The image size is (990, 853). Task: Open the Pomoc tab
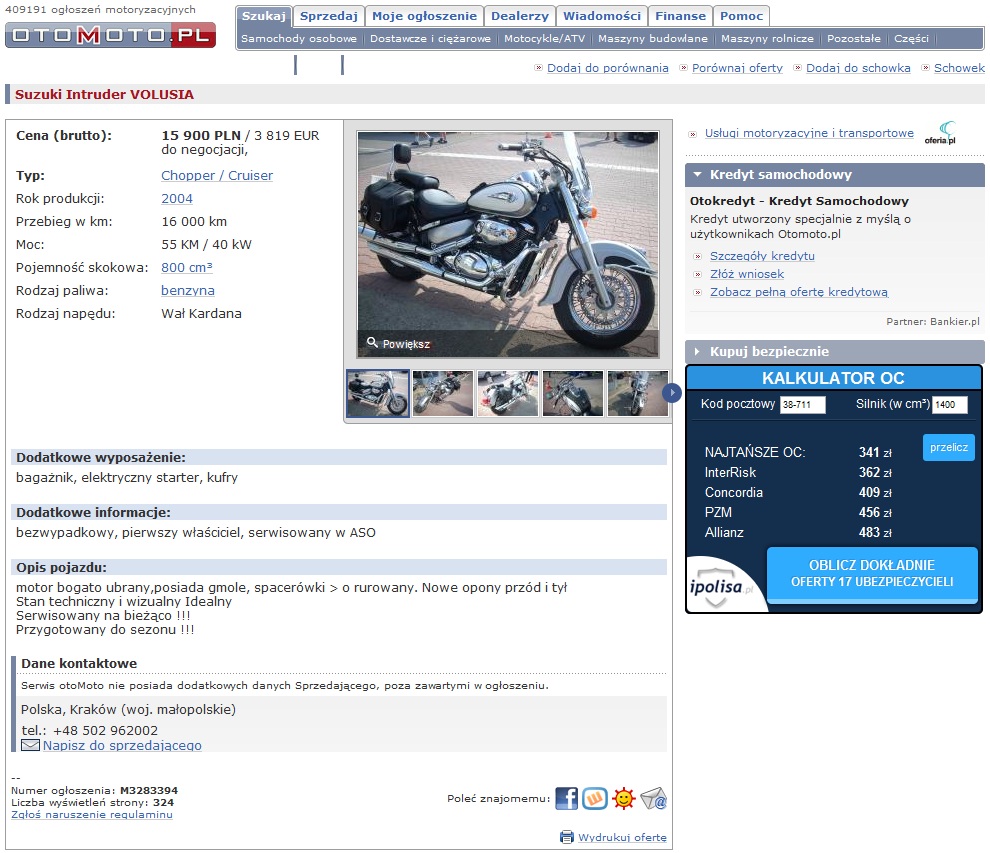(x=742, y=16)
